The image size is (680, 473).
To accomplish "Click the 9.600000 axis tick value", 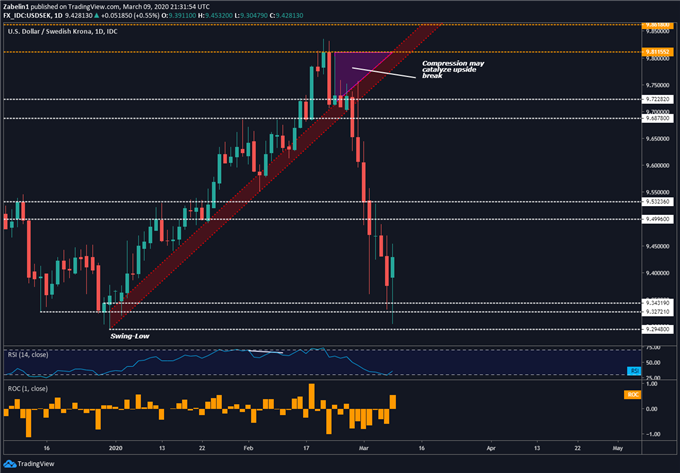I will 657,166.
